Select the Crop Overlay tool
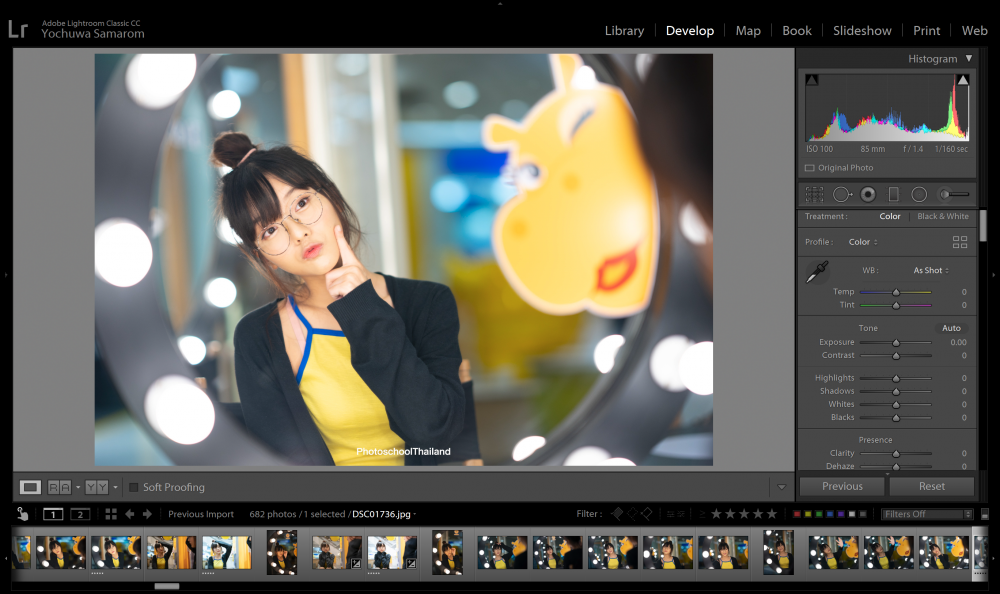 click(x=814, y=194)
